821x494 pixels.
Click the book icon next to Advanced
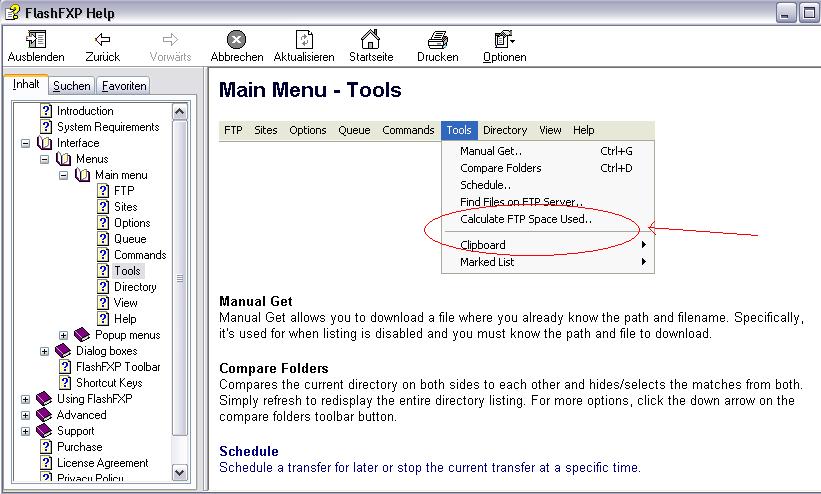click(x=44, y=415)
